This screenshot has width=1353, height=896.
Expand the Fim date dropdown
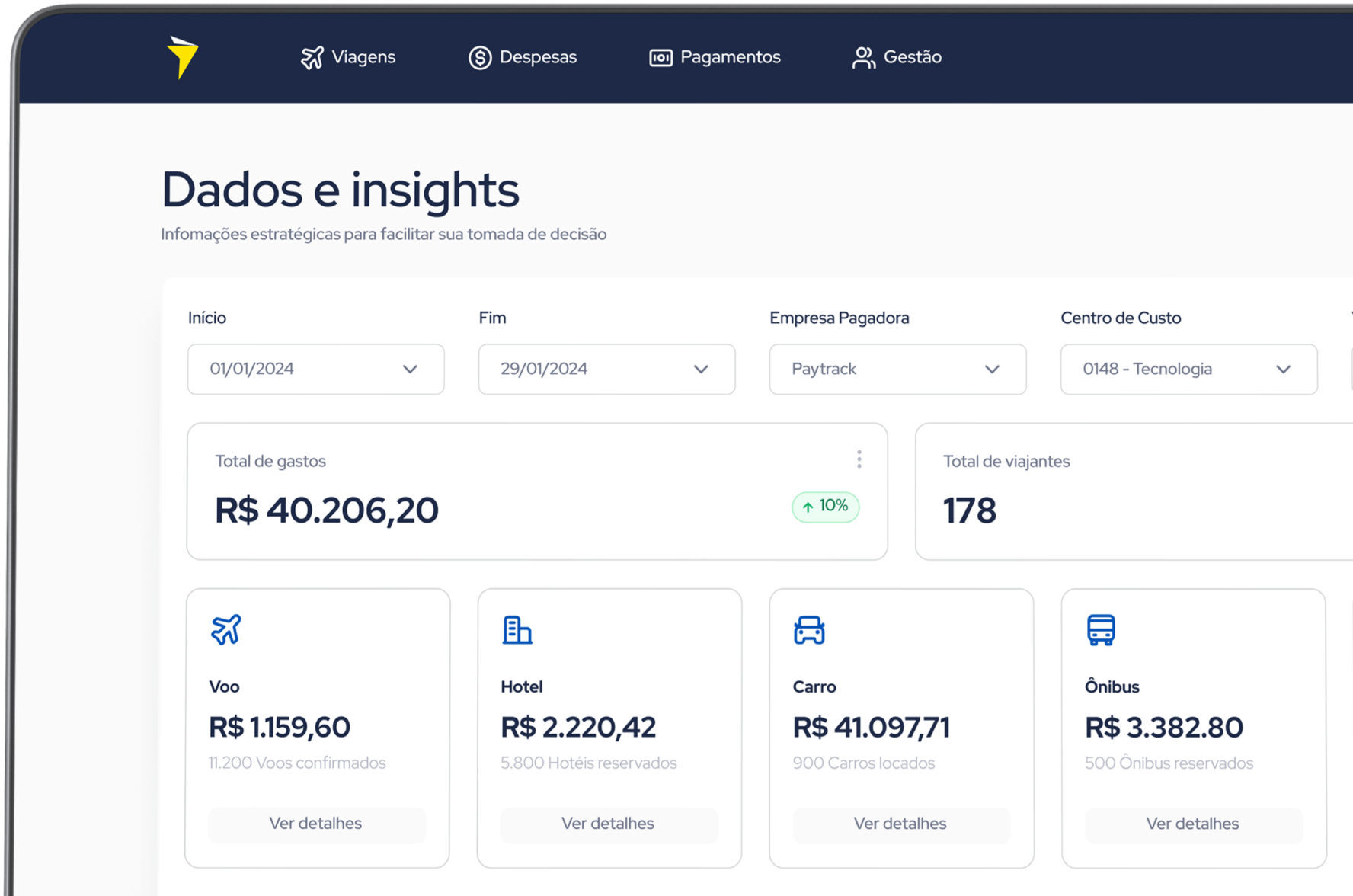607,369
